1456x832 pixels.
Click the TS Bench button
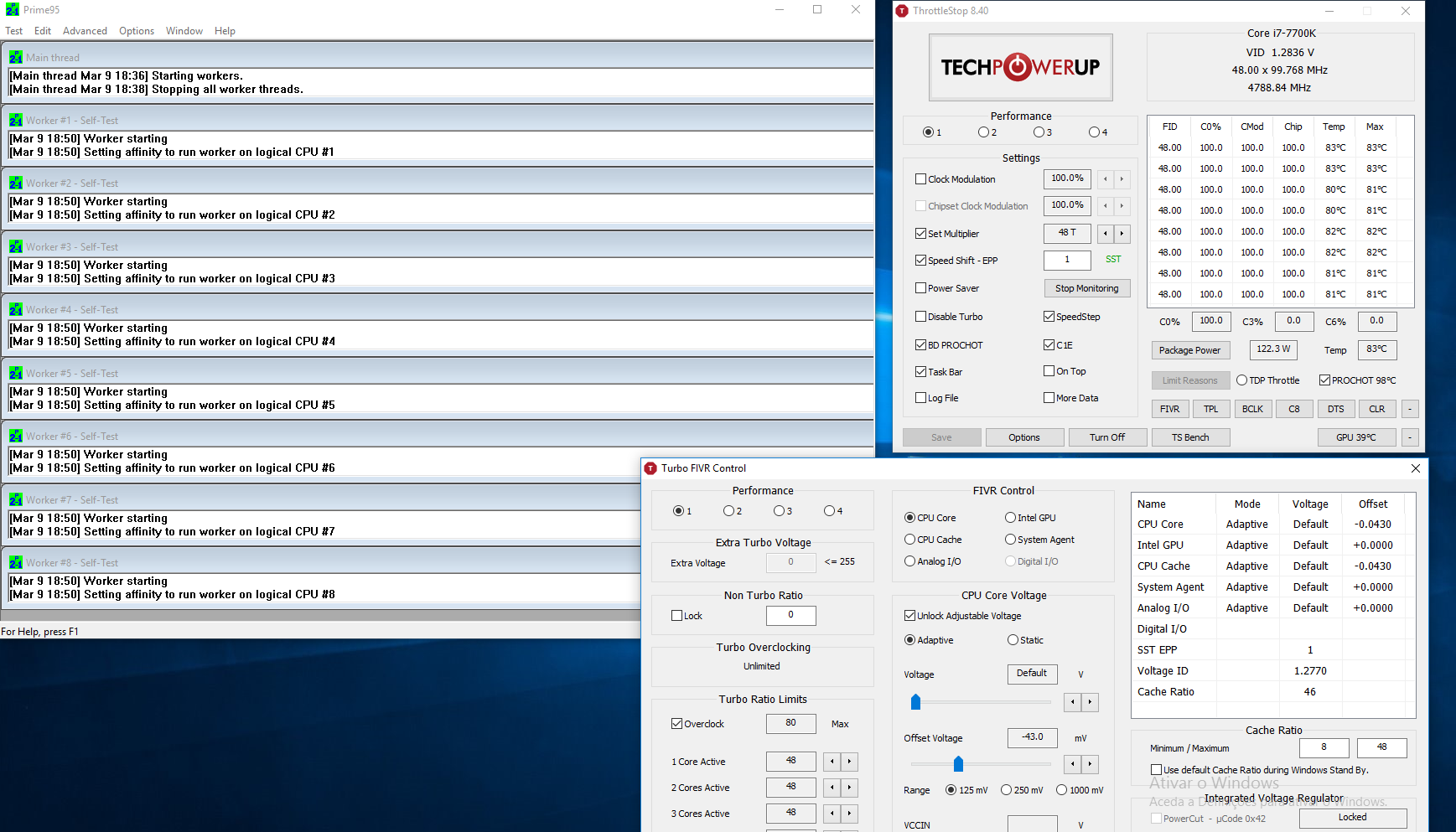[1190, 437]
